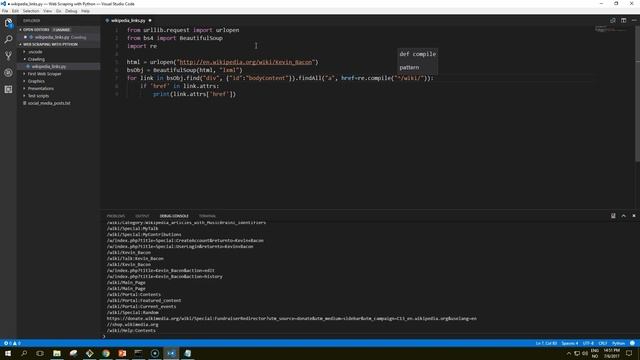The width and height of the screenshot is (640, 360).
Task: Open the Selection menu
Action: 31,11
